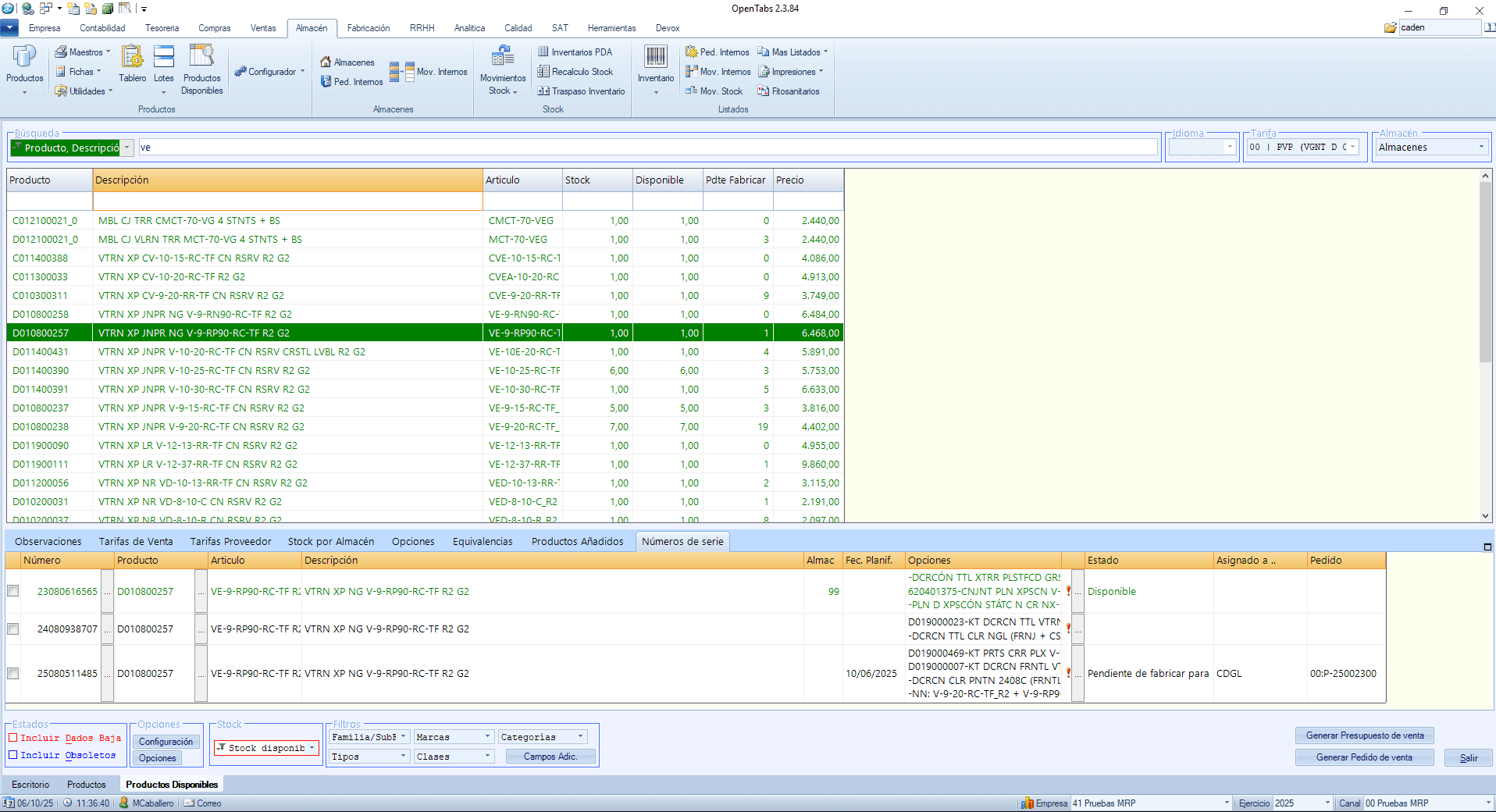Check the serial number 23080616565 row checkbox
The height and width of the screenshot is (812, 1496).
13,591
